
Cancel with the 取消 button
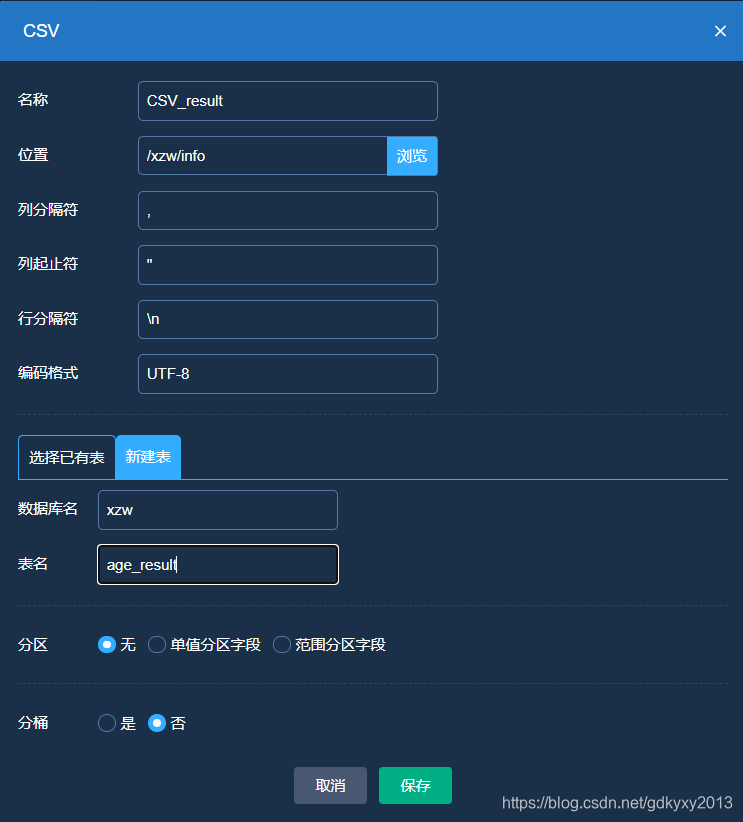330,785
